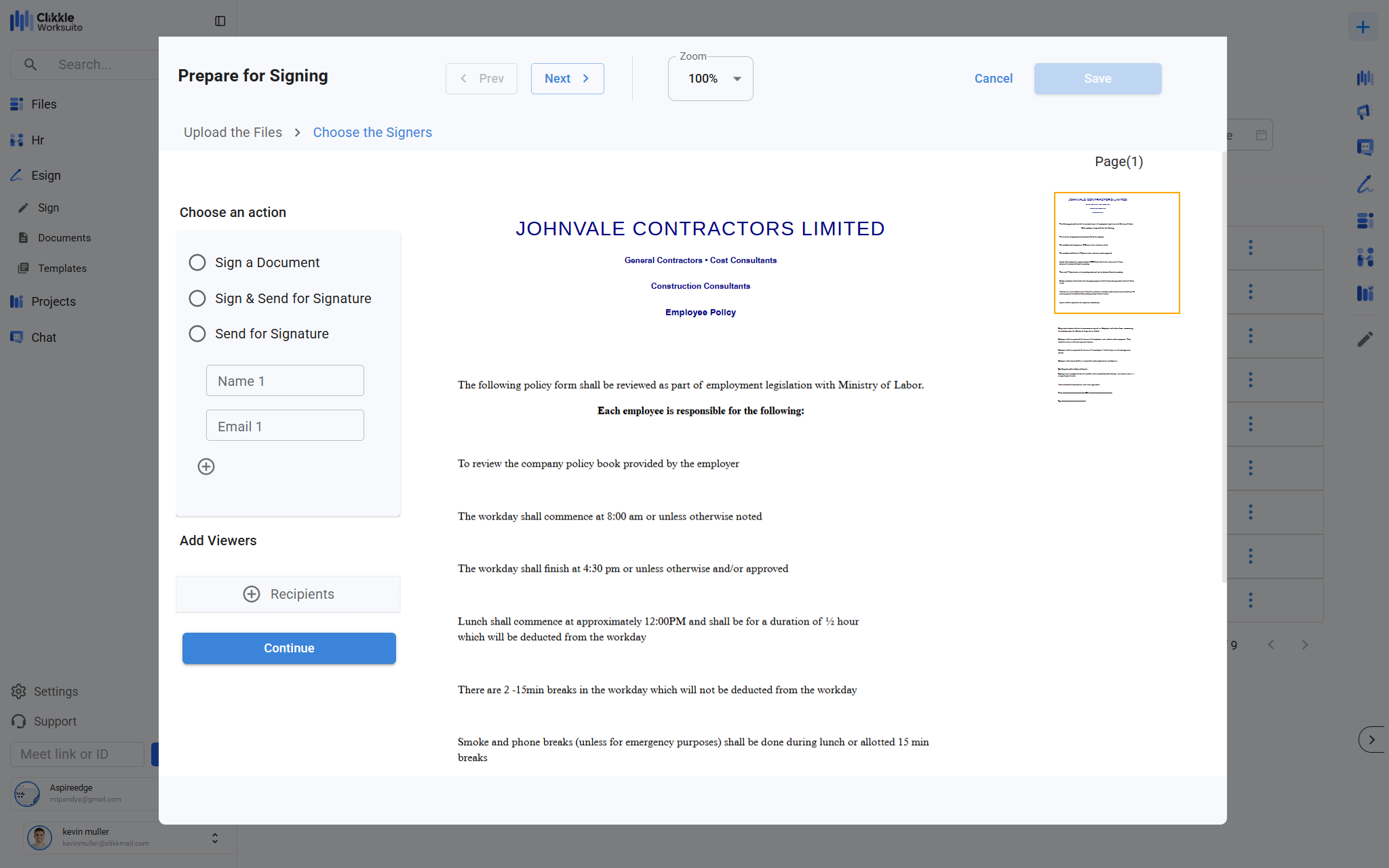This screenshot has width=1389, height=868.
Task: Expand kevin muller account switcher
Action: 214,838
